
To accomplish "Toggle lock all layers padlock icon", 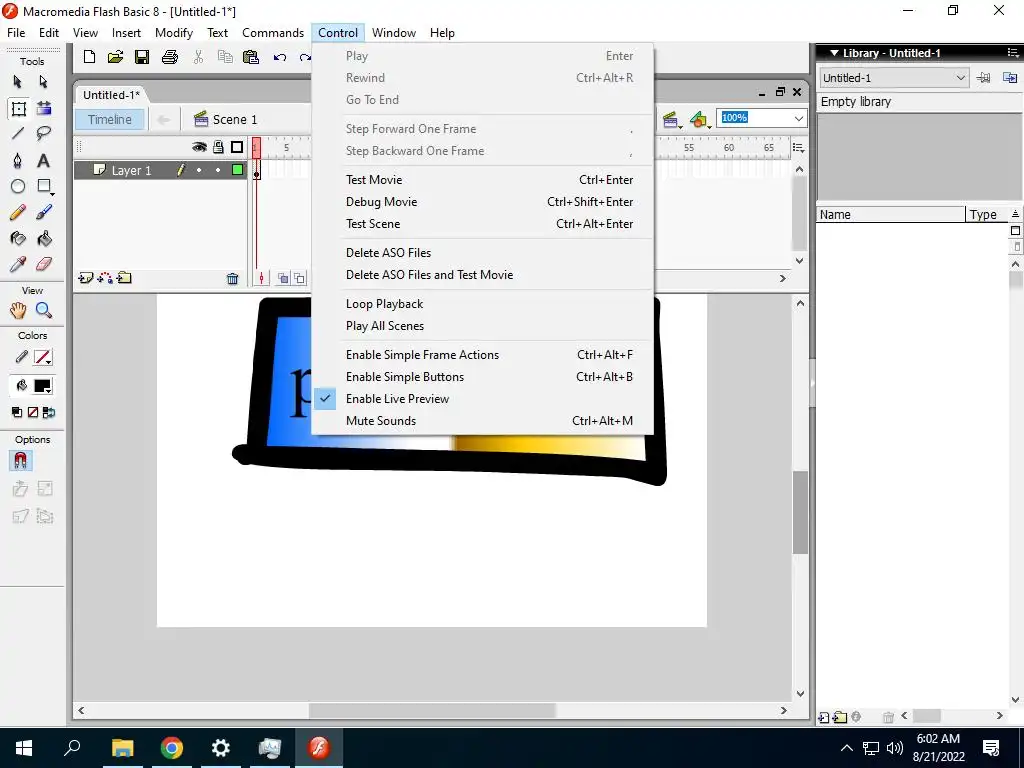I will pos(219,147).
